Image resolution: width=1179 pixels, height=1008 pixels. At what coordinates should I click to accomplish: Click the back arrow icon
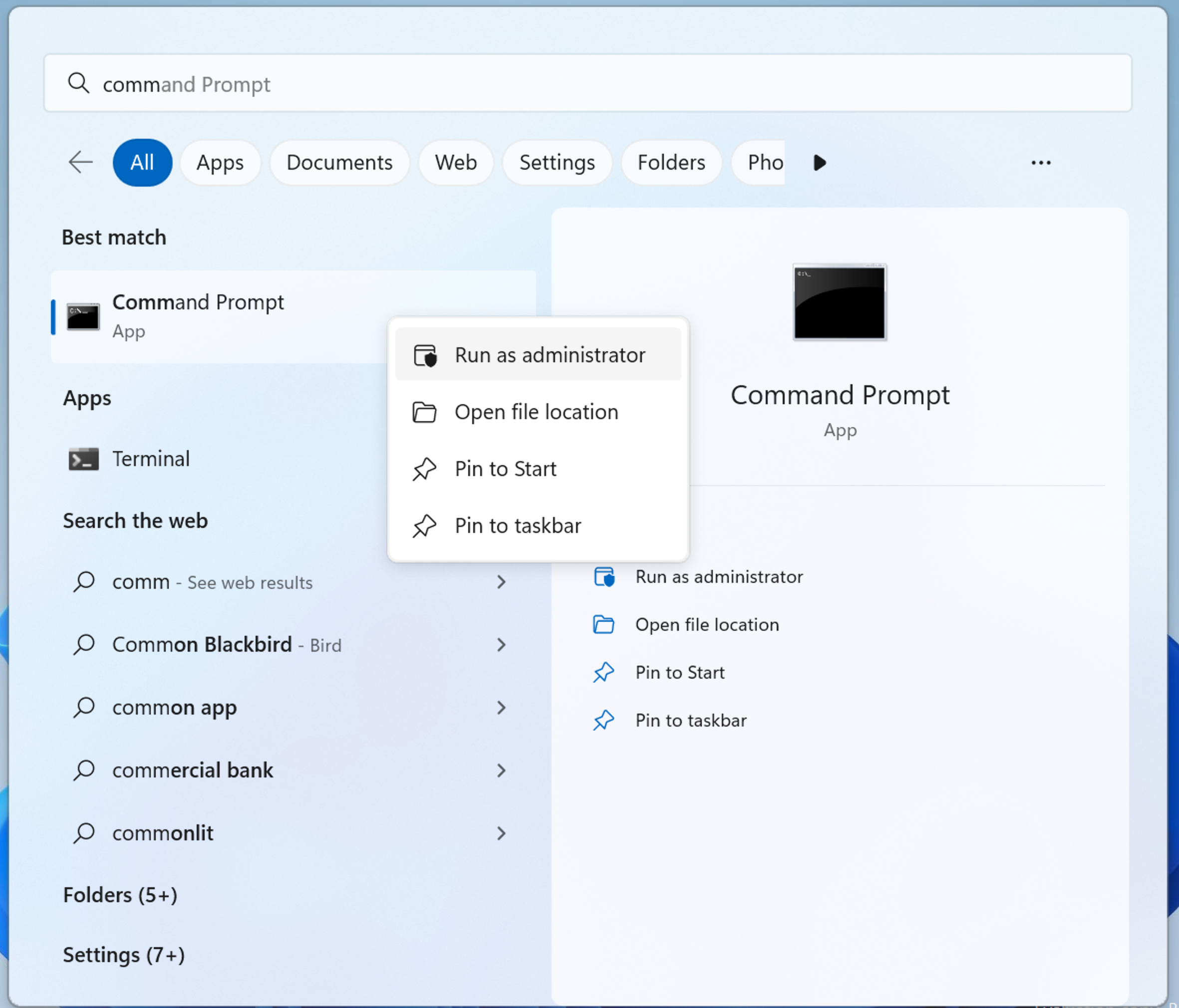(81, 163)
